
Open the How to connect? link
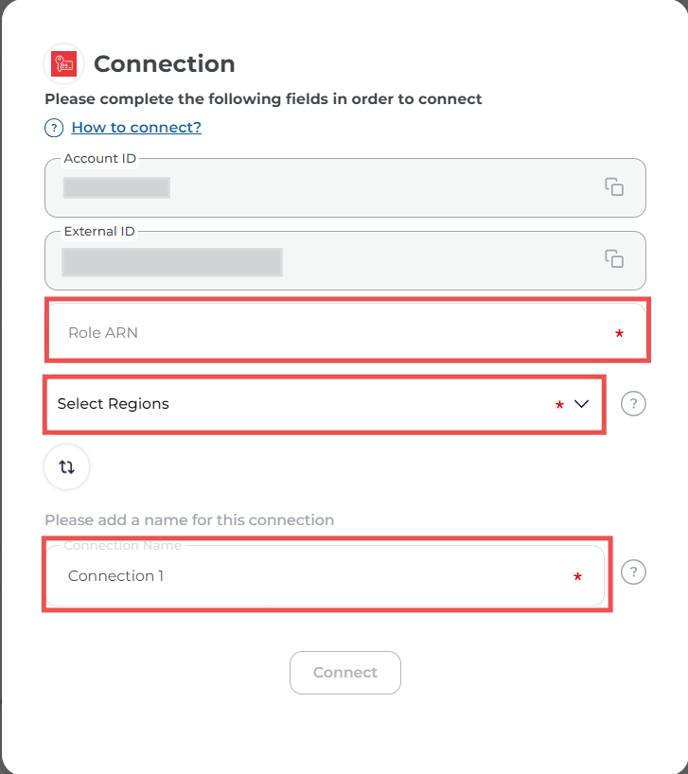(x=136, y=127)
